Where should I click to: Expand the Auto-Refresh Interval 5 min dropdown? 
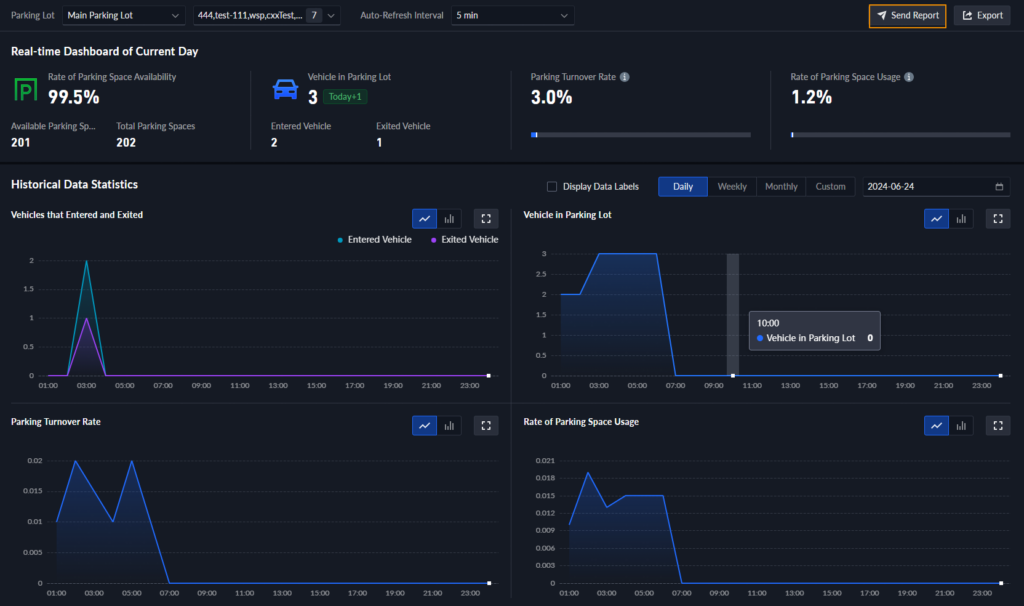512,16
